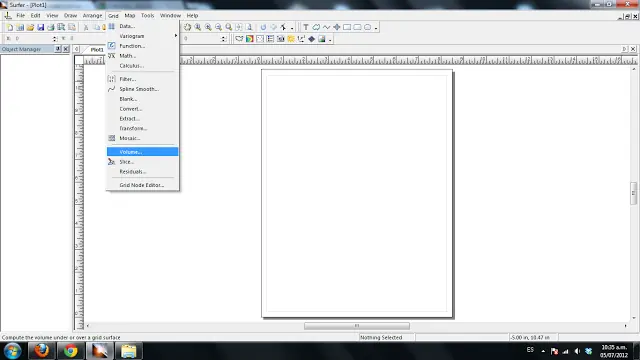
Task: Close the Object Manager panel
Action: 66,49
